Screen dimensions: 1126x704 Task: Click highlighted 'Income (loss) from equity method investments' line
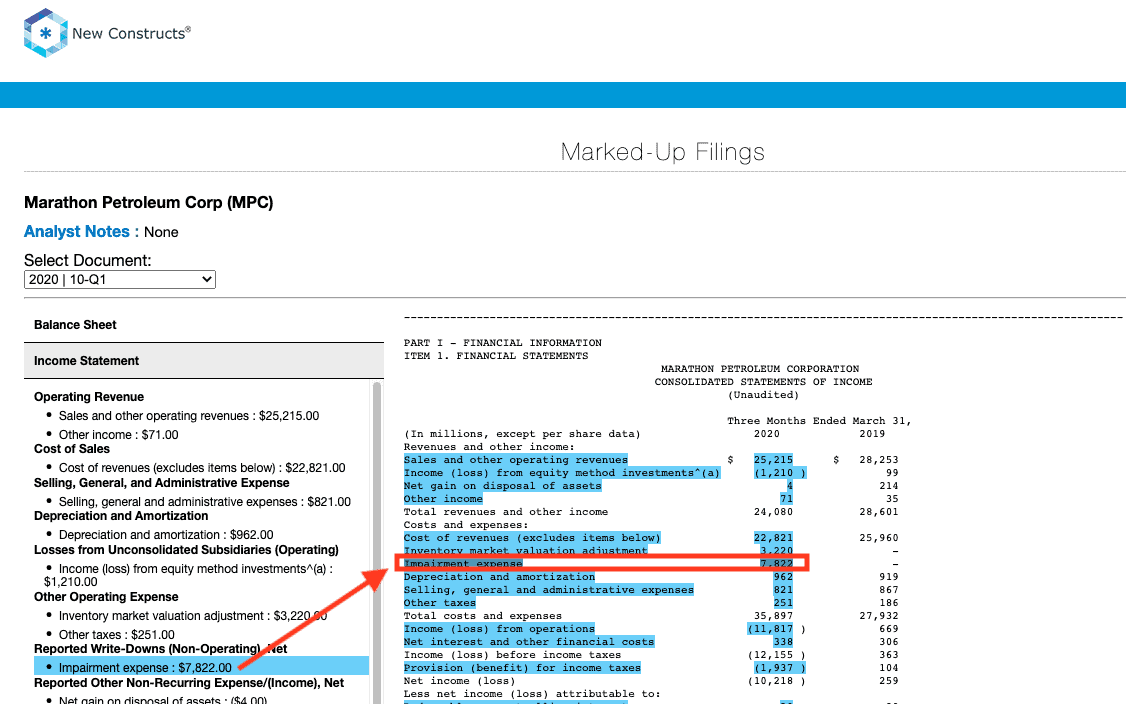click(562, 473)
